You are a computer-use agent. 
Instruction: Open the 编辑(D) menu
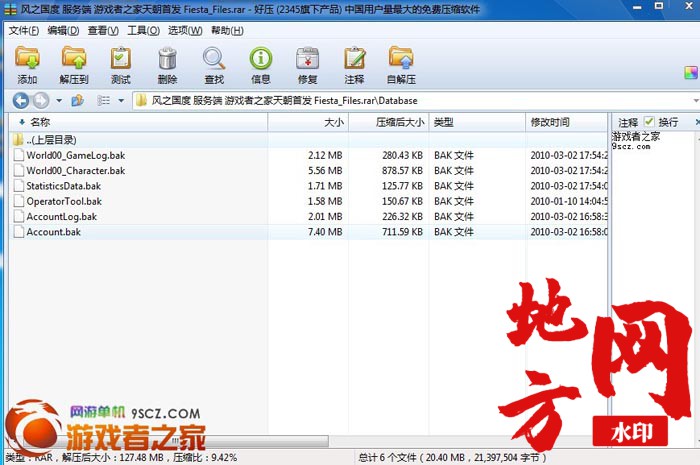(x=63, y=30)
